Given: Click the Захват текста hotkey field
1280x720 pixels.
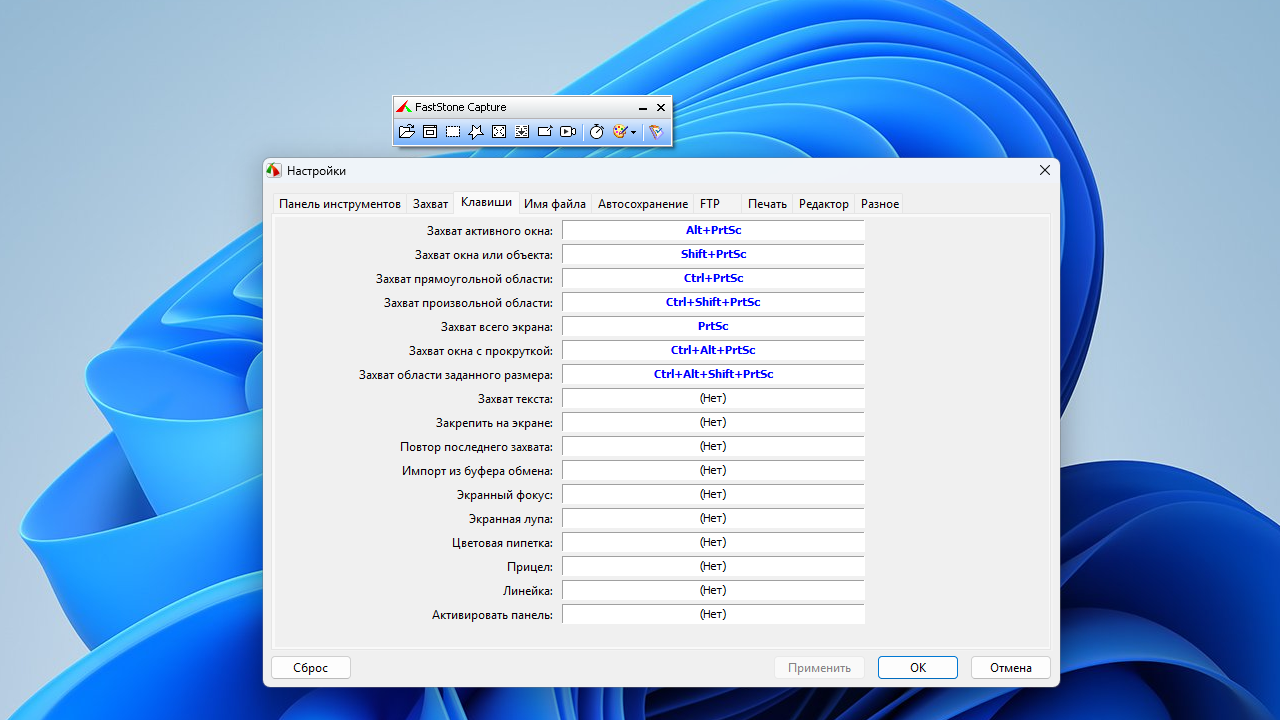Looking at the screenshot, I should [713, 399].
